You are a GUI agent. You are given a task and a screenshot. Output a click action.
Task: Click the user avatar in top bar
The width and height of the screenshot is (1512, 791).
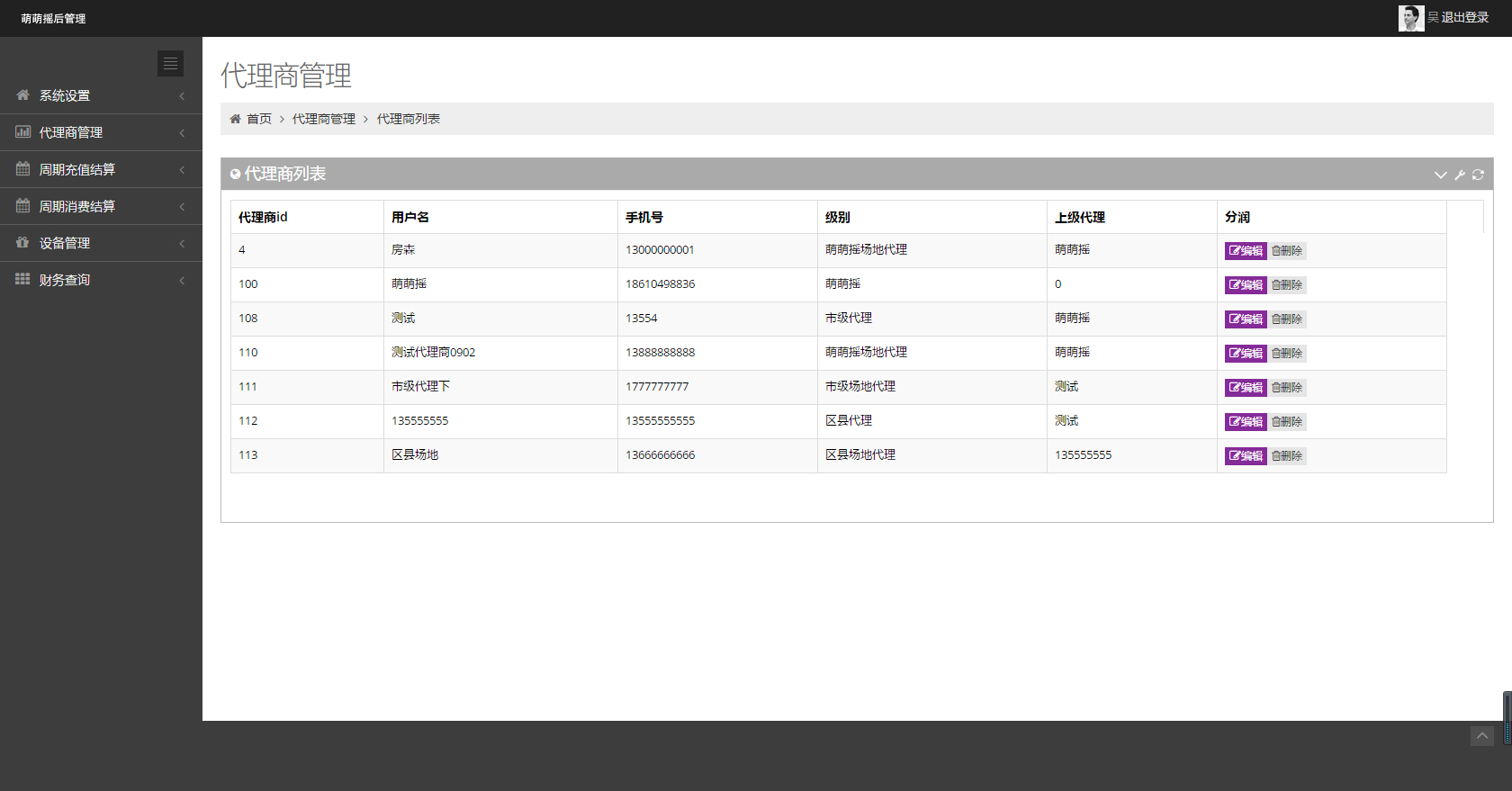pos(1411,18)
